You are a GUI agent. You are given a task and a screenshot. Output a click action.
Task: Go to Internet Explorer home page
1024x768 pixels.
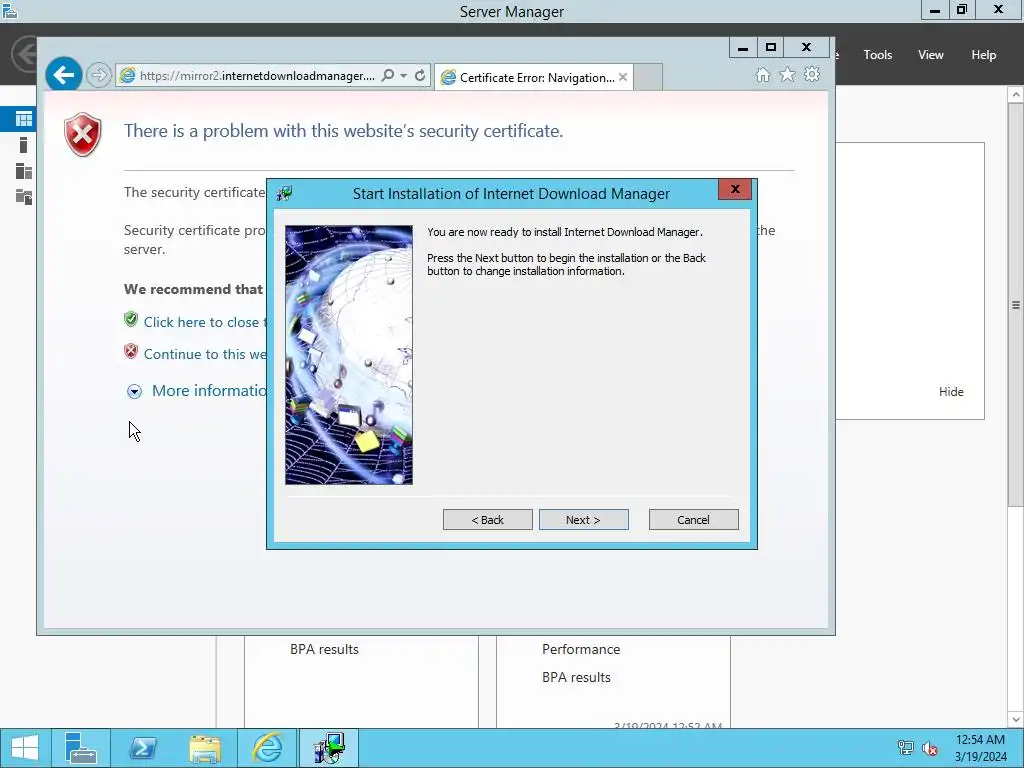pos(762,74)
